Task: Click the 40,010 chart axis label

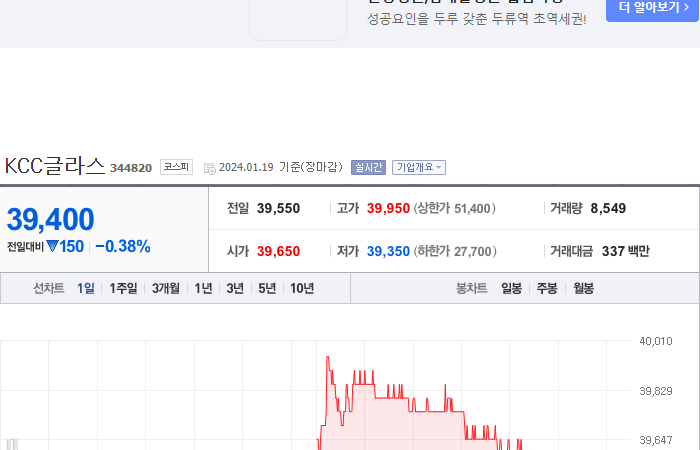Action: tap(656, 342)
